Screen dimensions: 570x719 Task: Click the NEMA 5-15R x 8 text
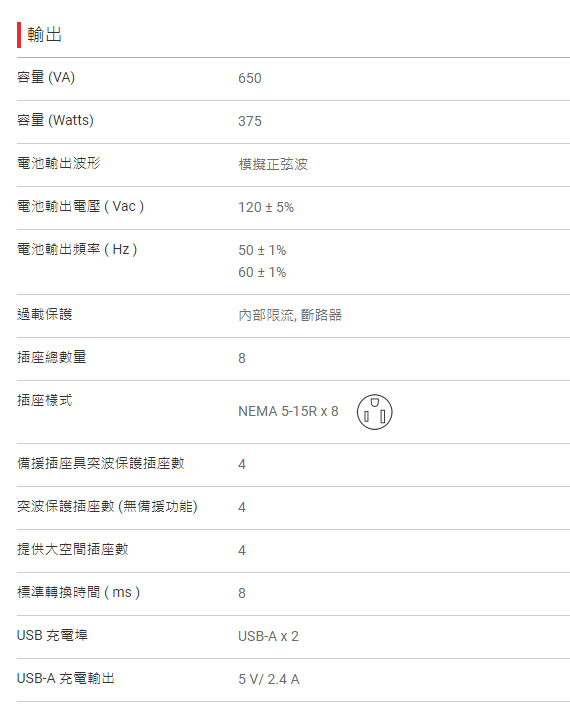pos(288,411)
